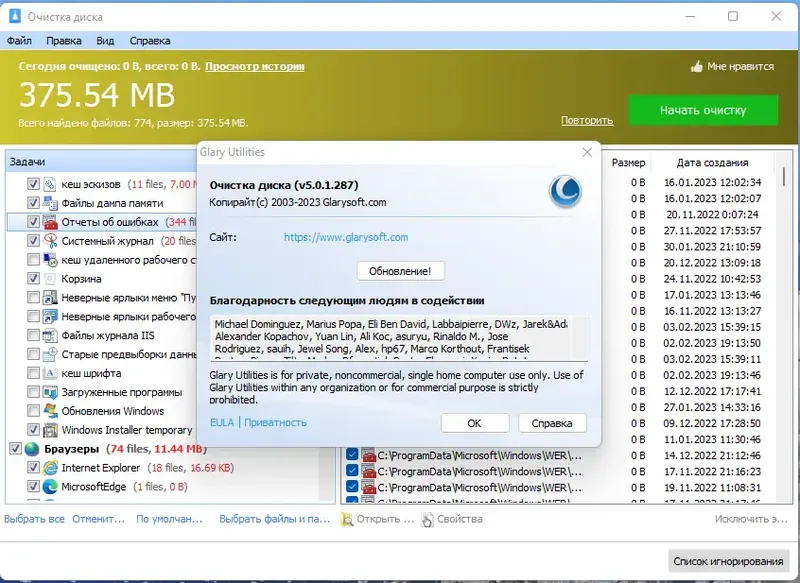Uncheck the кеш эскизов checkbox

33,185
